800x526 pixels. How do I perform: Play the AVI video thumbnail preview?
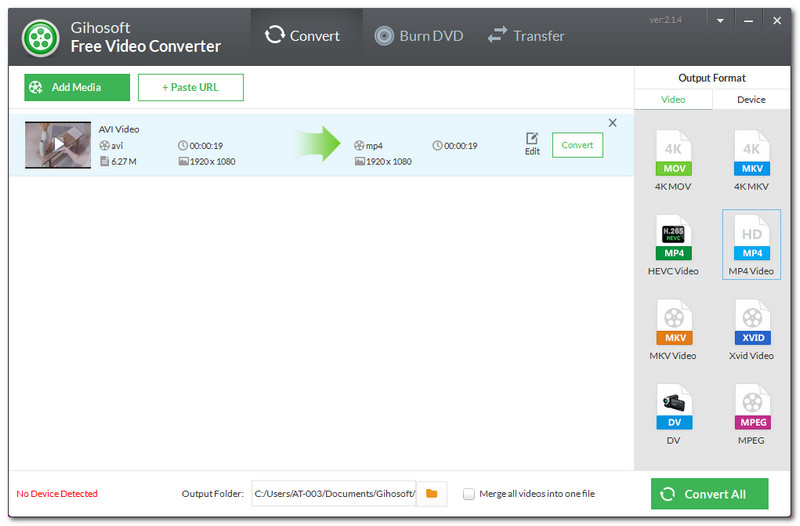58,144
